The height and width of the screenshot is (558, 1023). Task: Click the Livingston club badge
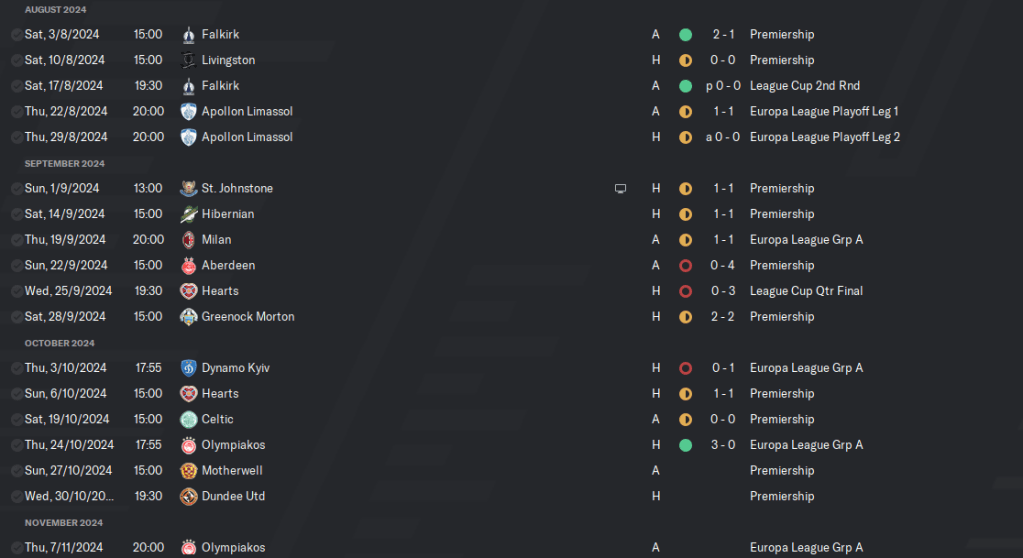tap(188, 60)
